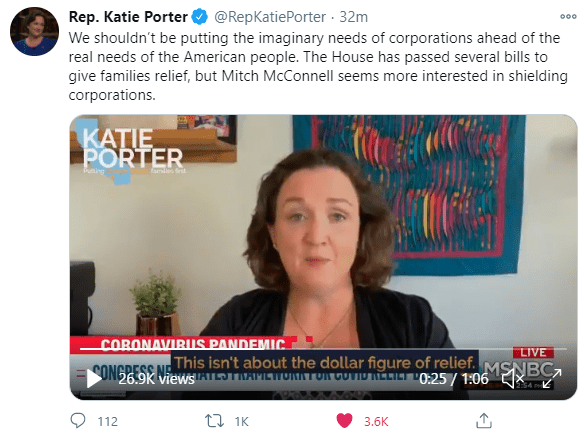Click the share upload icon

pyautogui.click(x=484, y=420)
